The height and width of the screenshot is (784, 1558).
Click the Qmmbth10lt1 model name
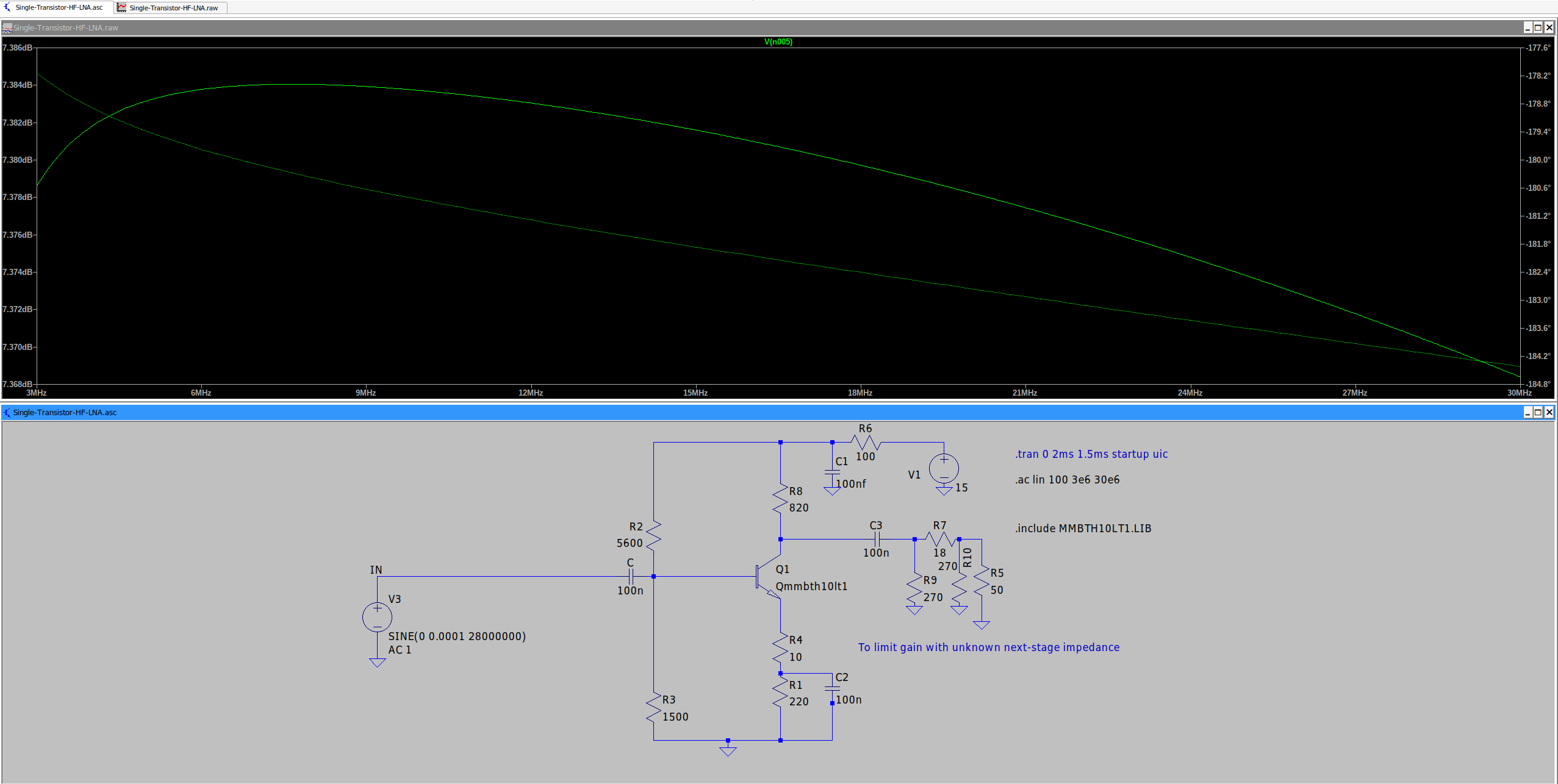(x=811, y=586)
